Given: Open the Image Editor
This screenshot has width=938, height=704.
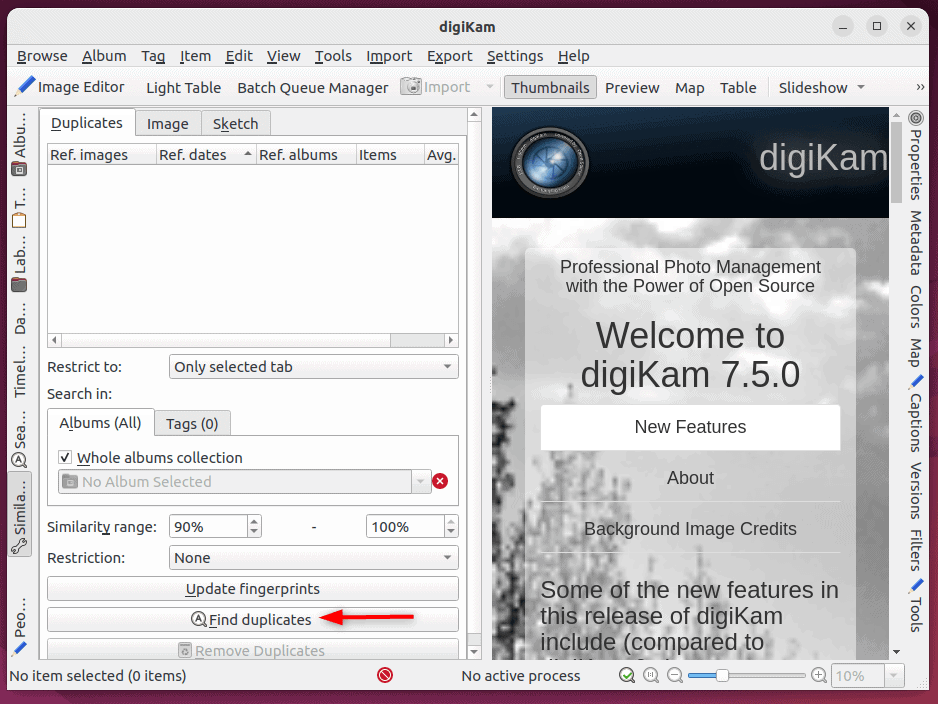Looking at the screenshot, I should coord(70,87).
